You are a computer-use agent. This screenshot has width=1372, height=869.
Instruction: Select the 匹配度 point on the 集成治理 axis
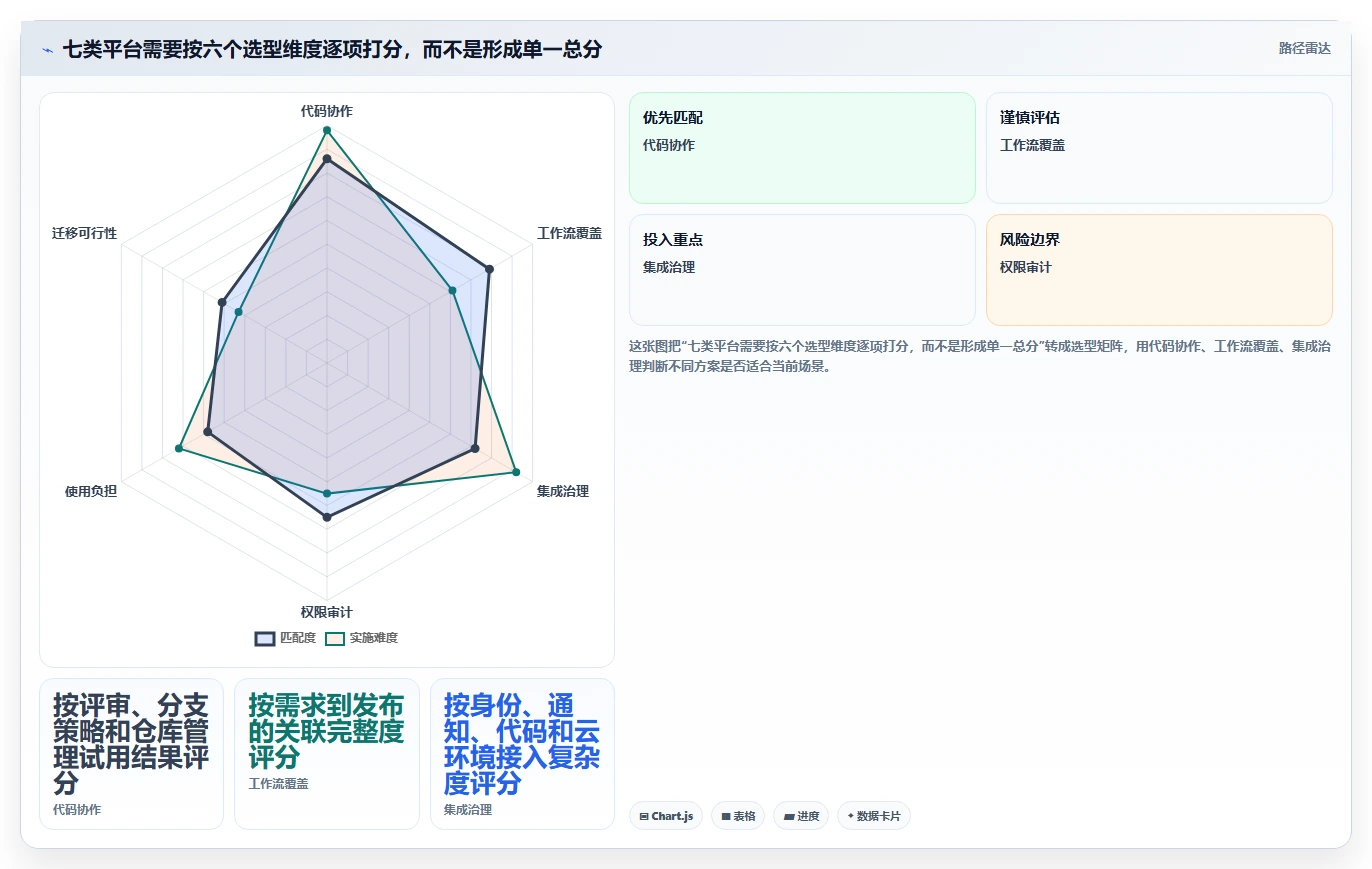pos(475,448)
